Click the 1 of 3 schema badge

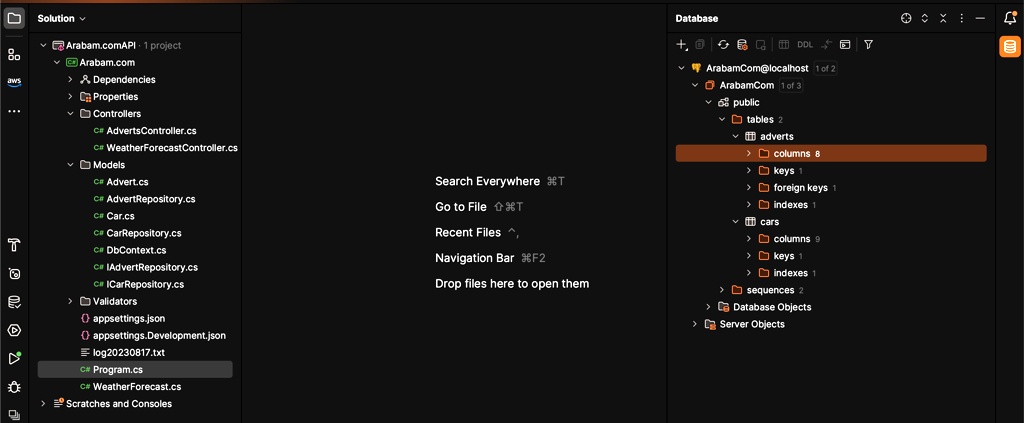click(x=791, y=86)
